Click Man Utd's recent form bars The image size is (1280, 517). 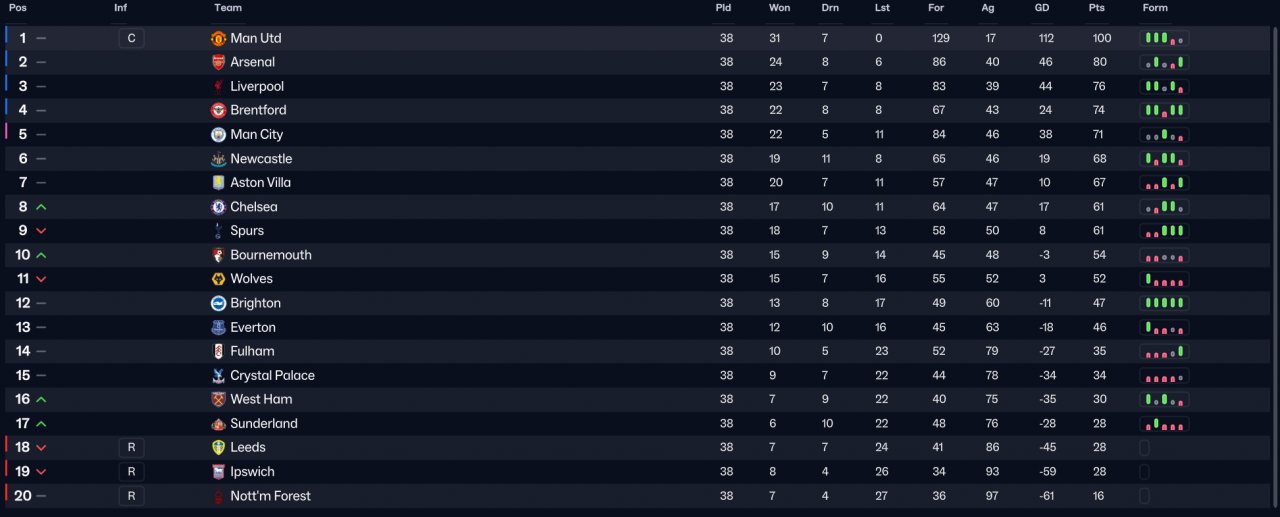point(1164,38)
